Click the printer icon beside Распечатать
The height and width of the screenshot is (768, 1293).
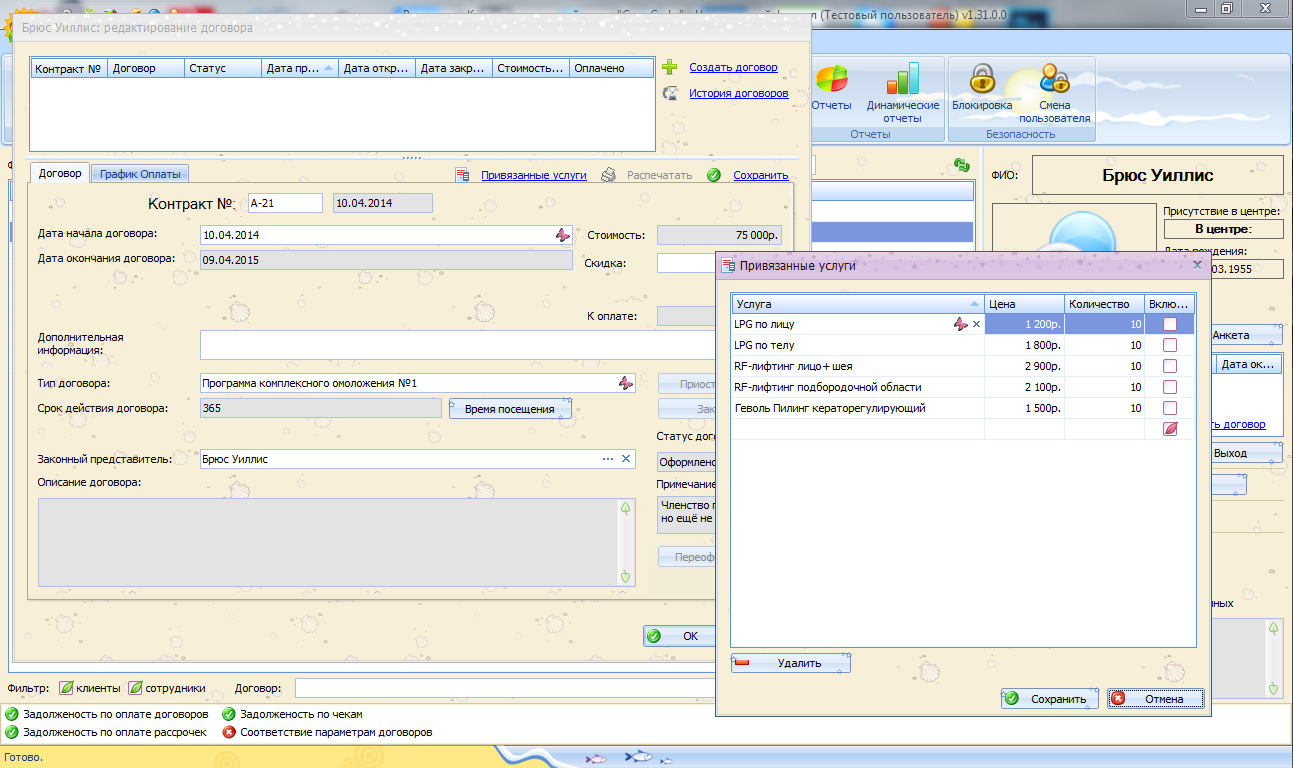[x=608, y=175]
